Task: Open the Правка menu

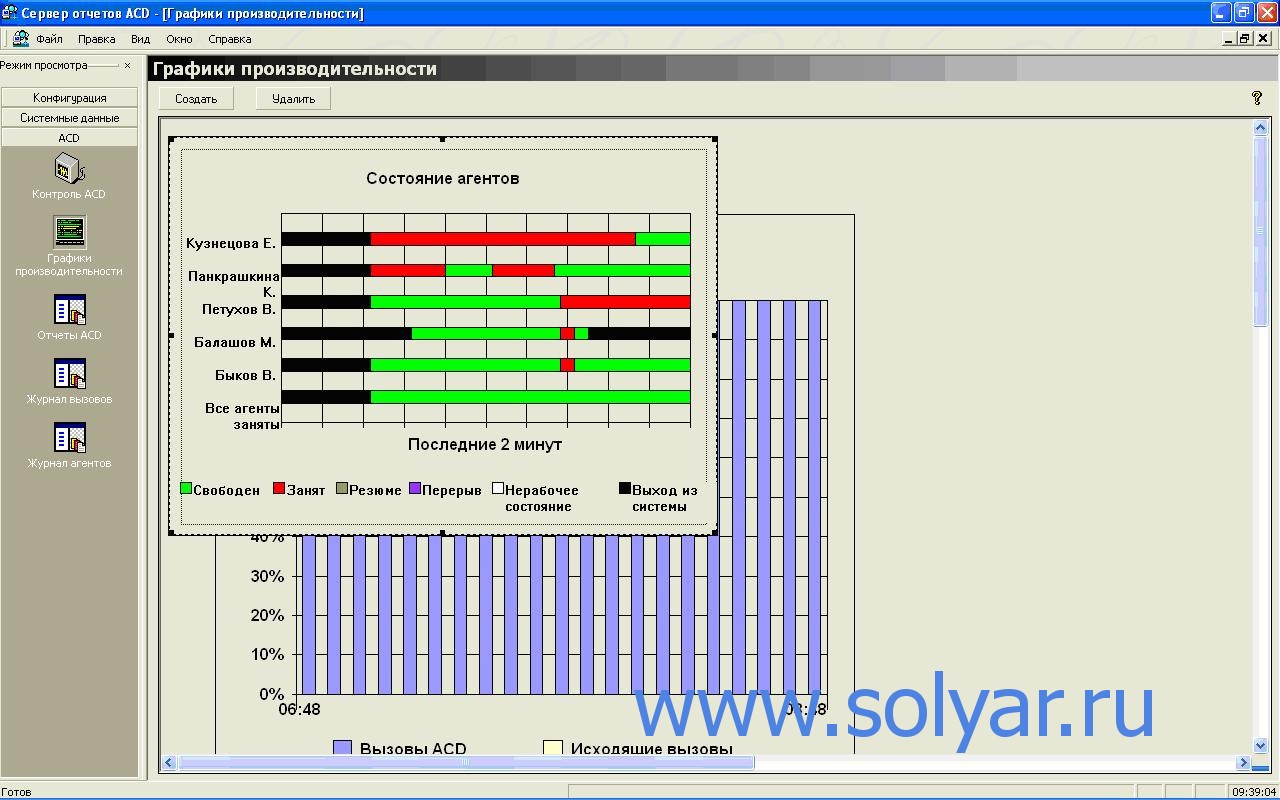Action: coord(96,39)
